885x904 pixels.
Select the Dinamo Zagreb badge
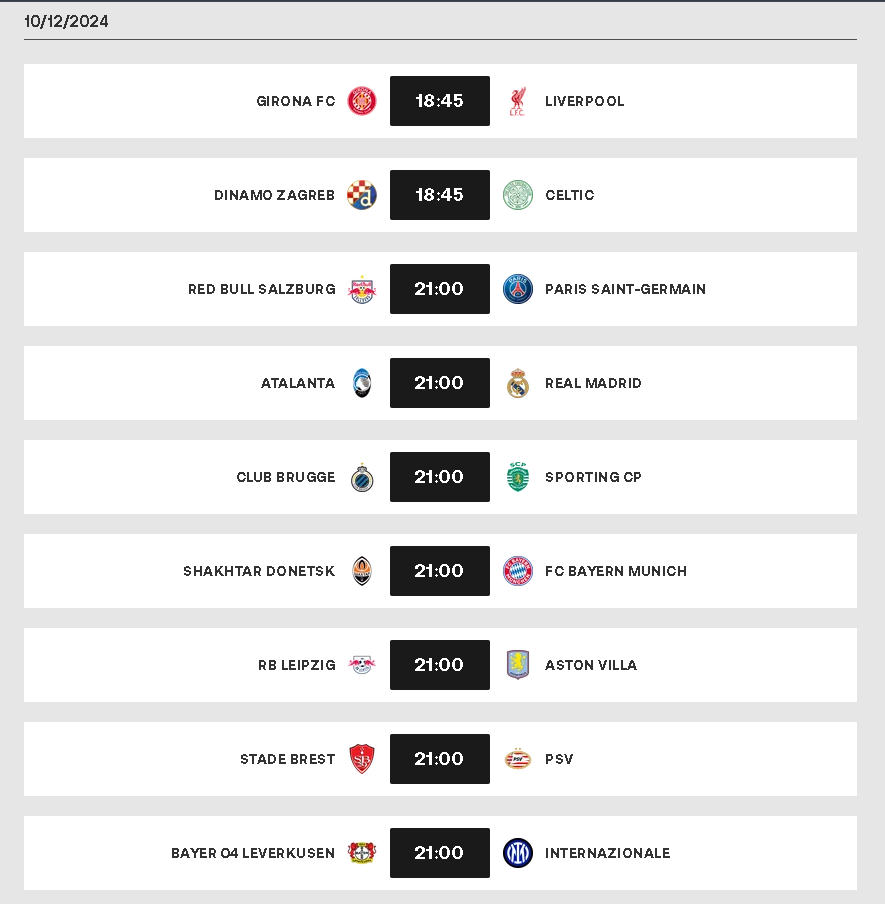[x=361, y=195]
